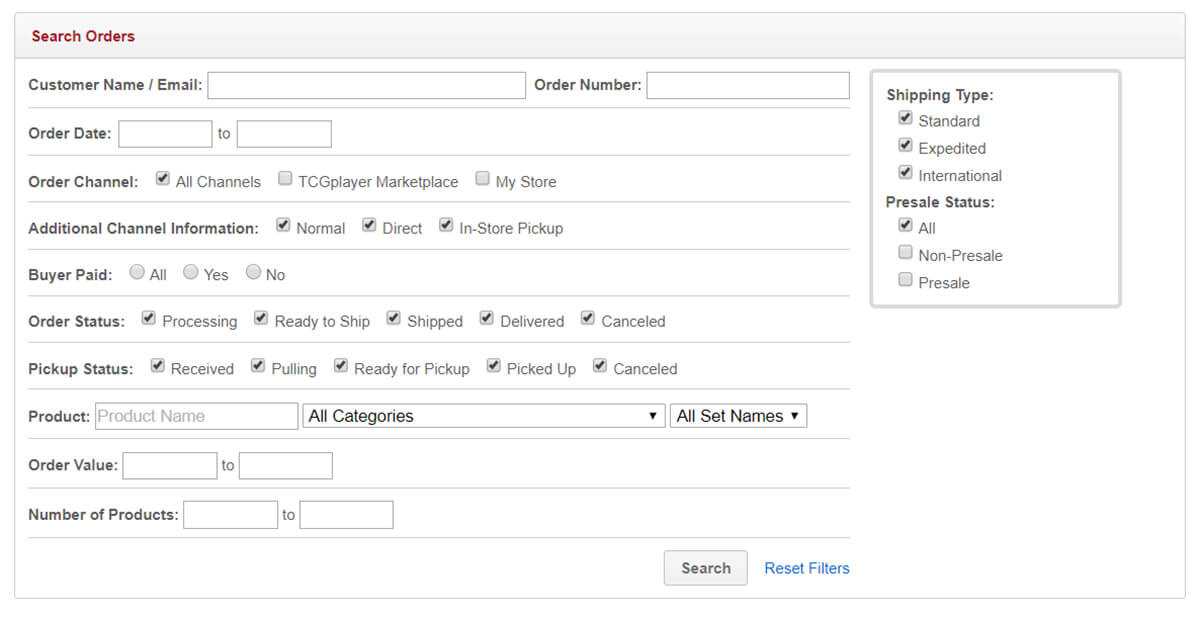
Task: Uncheck Standard shipping type
Action: coord(906,118)
